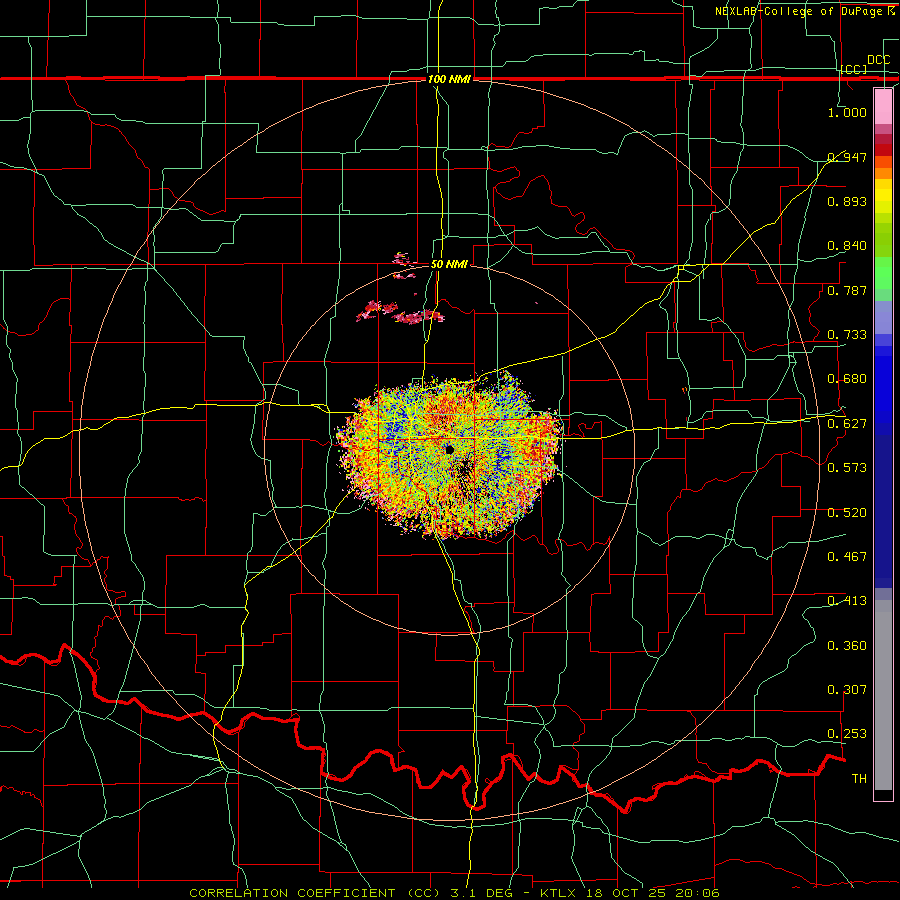Click the 0.307 scale value
Screen dimensions: 900x900
tap(847, 690)
